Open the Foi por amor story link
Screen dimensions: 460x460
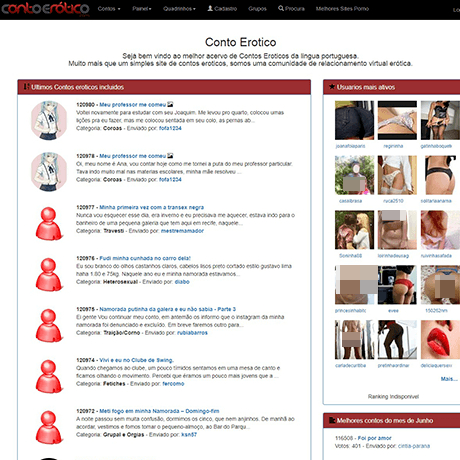click(375, 438)
